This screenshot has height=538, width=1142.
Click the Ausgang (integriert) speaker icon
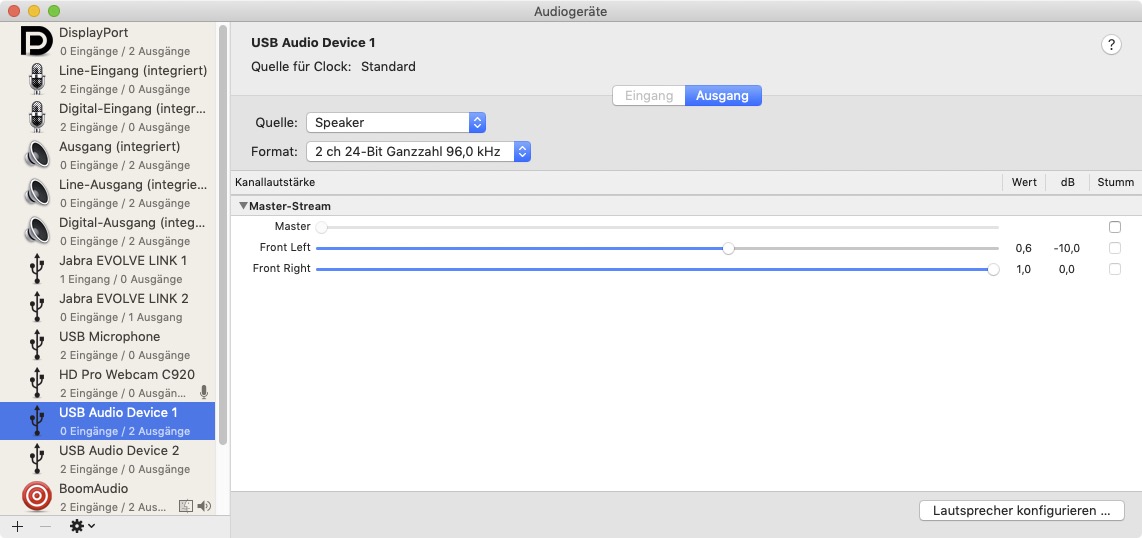(x=37, y=155)
